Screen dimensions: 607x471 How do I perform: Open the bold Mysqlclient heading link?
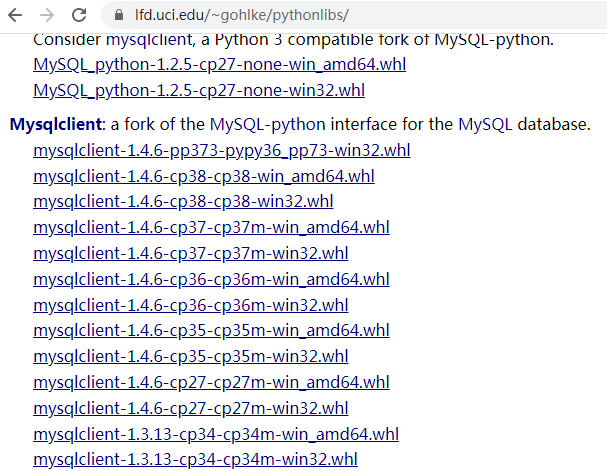[x=56, y=124]
